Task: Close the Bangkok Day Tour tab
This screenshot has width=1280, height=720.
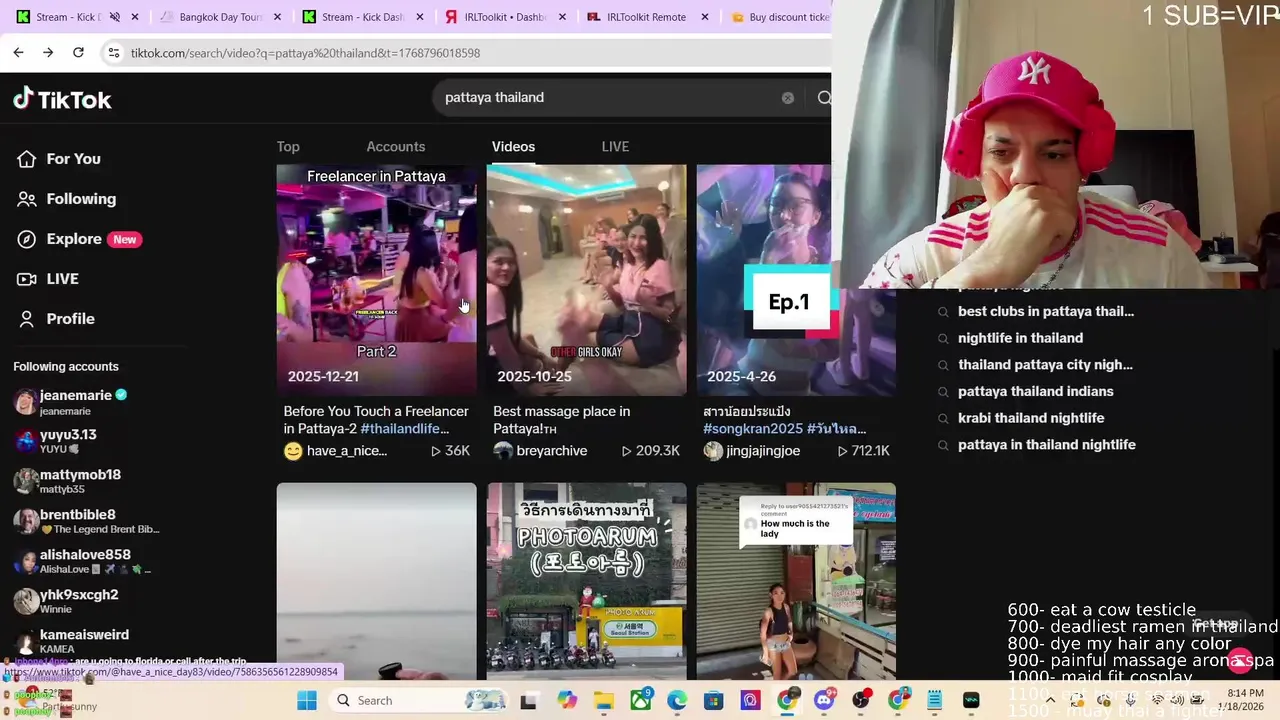Action: click(x=277, y=17)
